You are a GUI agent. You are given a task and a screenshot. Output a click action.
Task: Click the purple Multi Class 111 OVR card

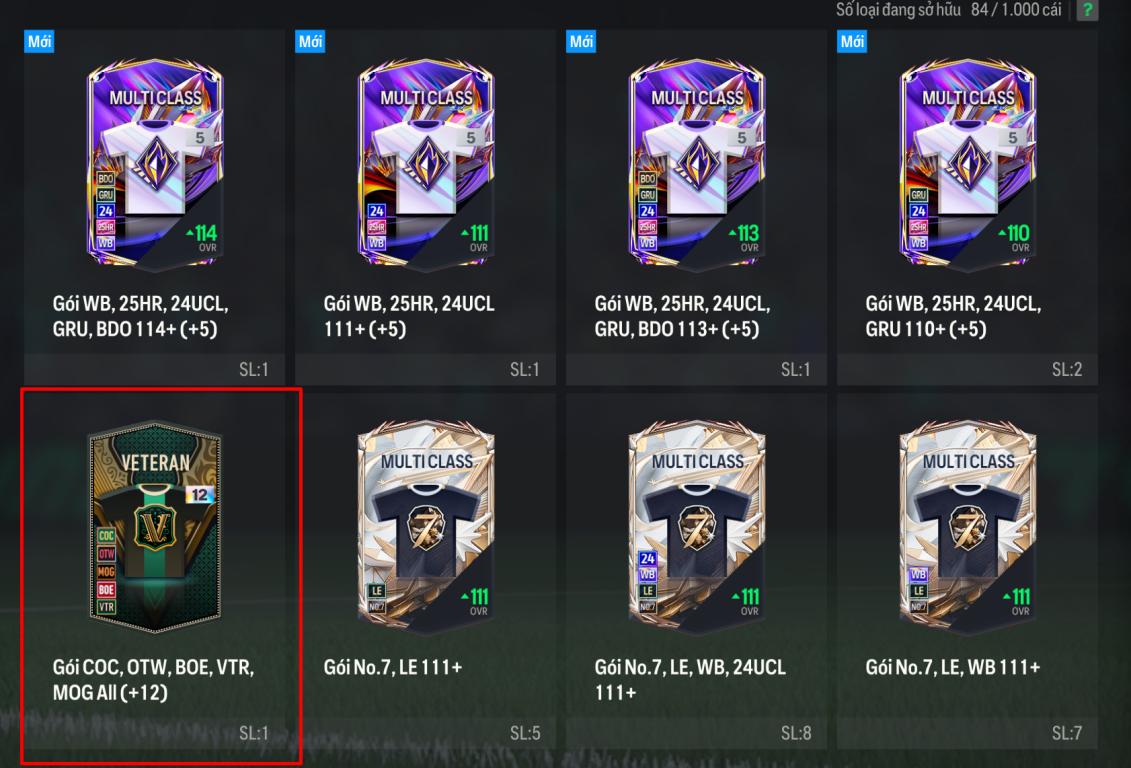point(426,164)
